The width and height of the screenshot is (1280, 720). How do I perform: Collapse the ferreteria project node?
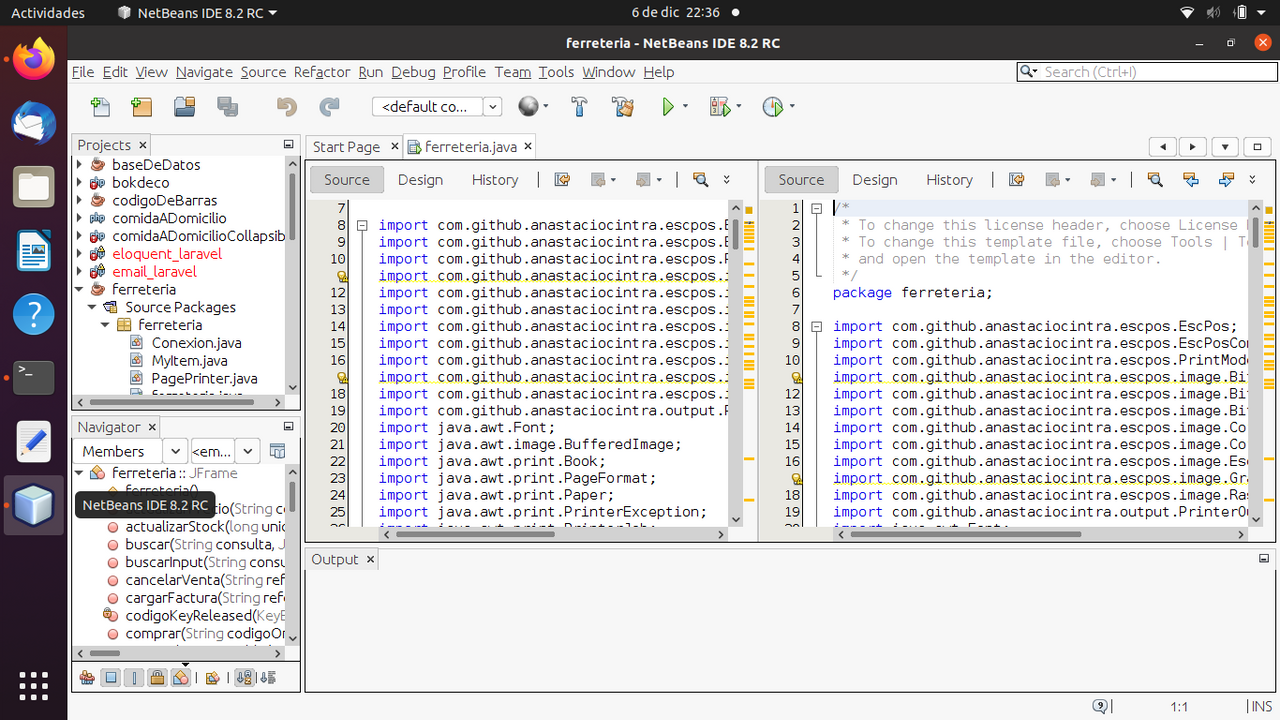(80, 290)
